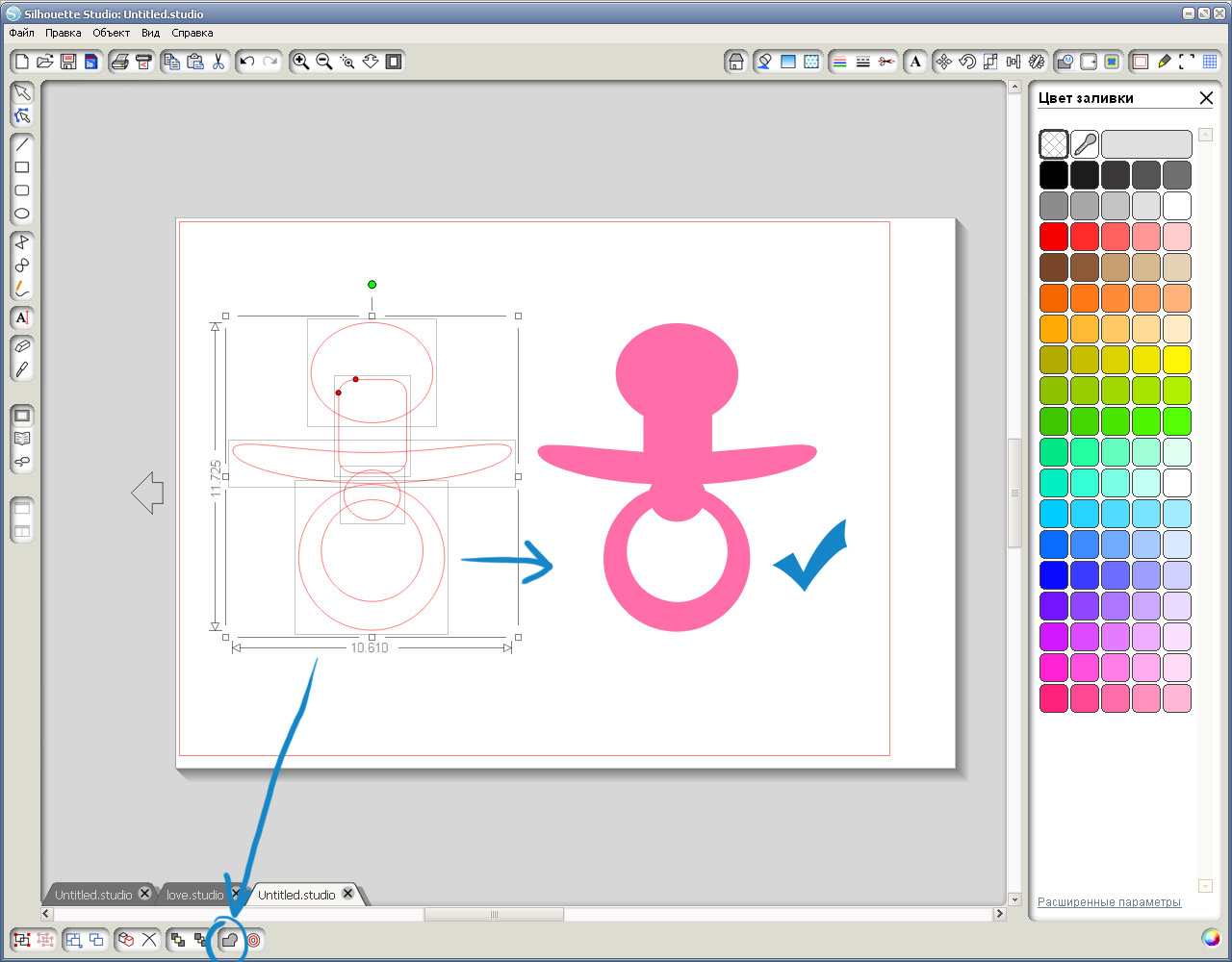Choose the transparent no-fill swatch
The image size is (1232, 962).
click(x=1054, y=144)
